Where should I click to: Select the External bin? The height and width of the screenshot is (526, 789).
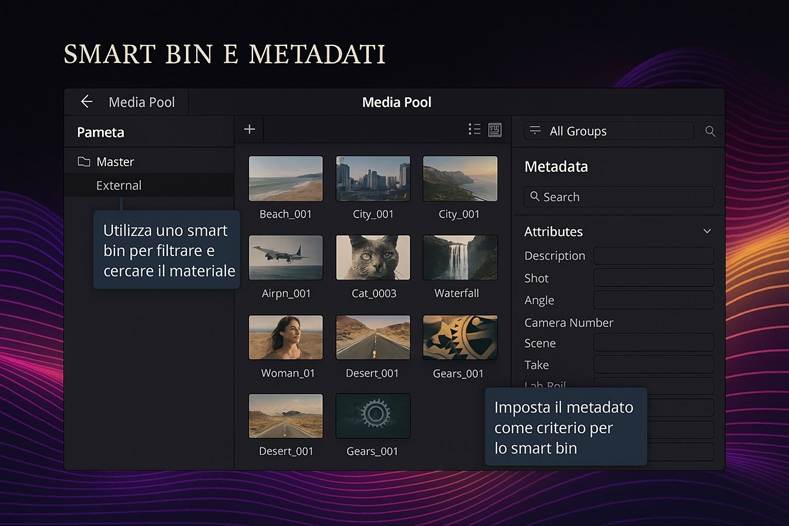click(119, 185)
